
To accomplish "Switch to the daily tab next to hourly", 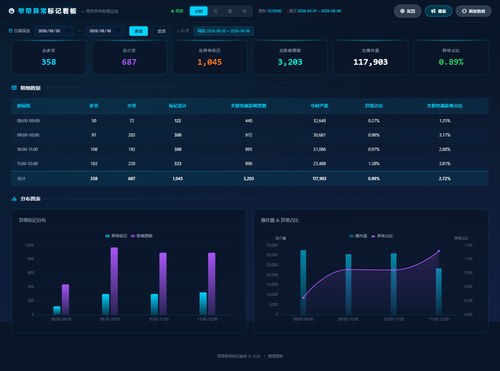I will 215,11.
